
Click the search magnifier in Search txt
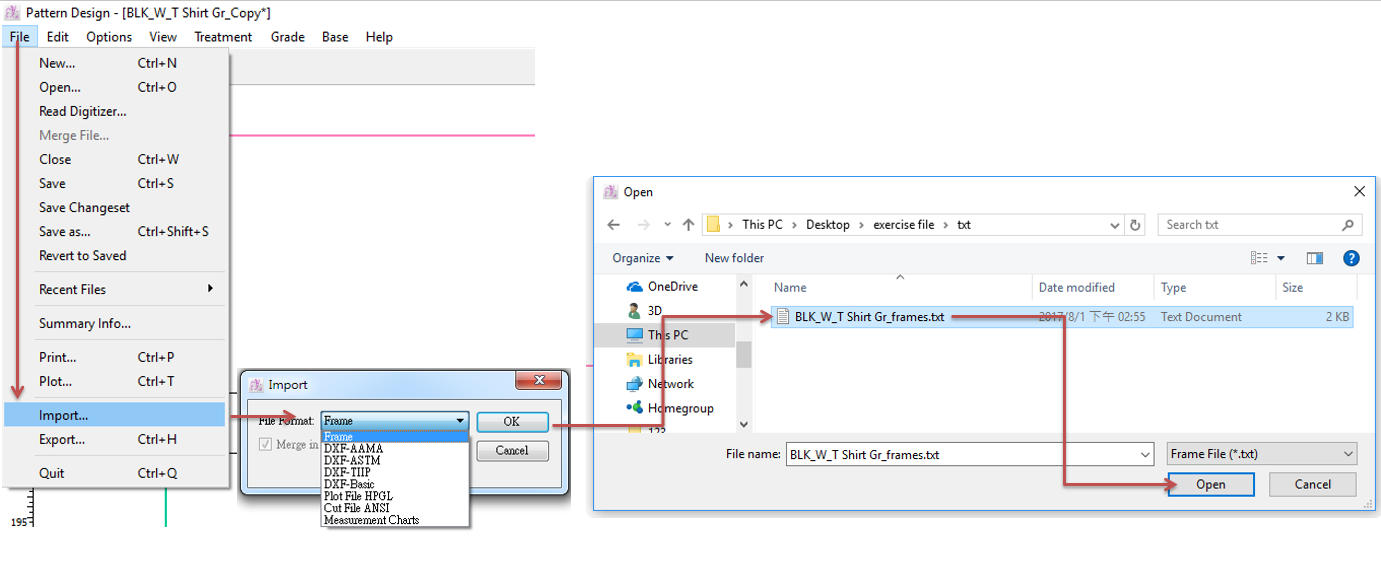[x=1347, y=225]
